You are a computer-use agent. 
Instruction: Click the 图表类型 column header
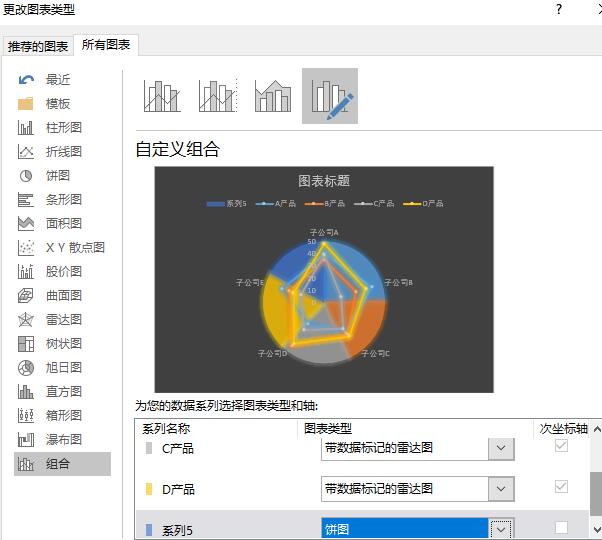[328, 428]
